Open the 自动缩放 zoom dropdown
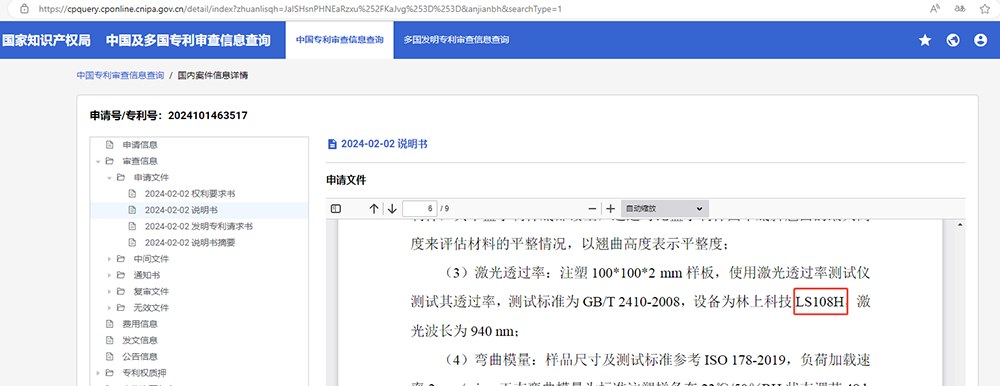This screenshot has height=386, width=1000. [x=664, y=209]
